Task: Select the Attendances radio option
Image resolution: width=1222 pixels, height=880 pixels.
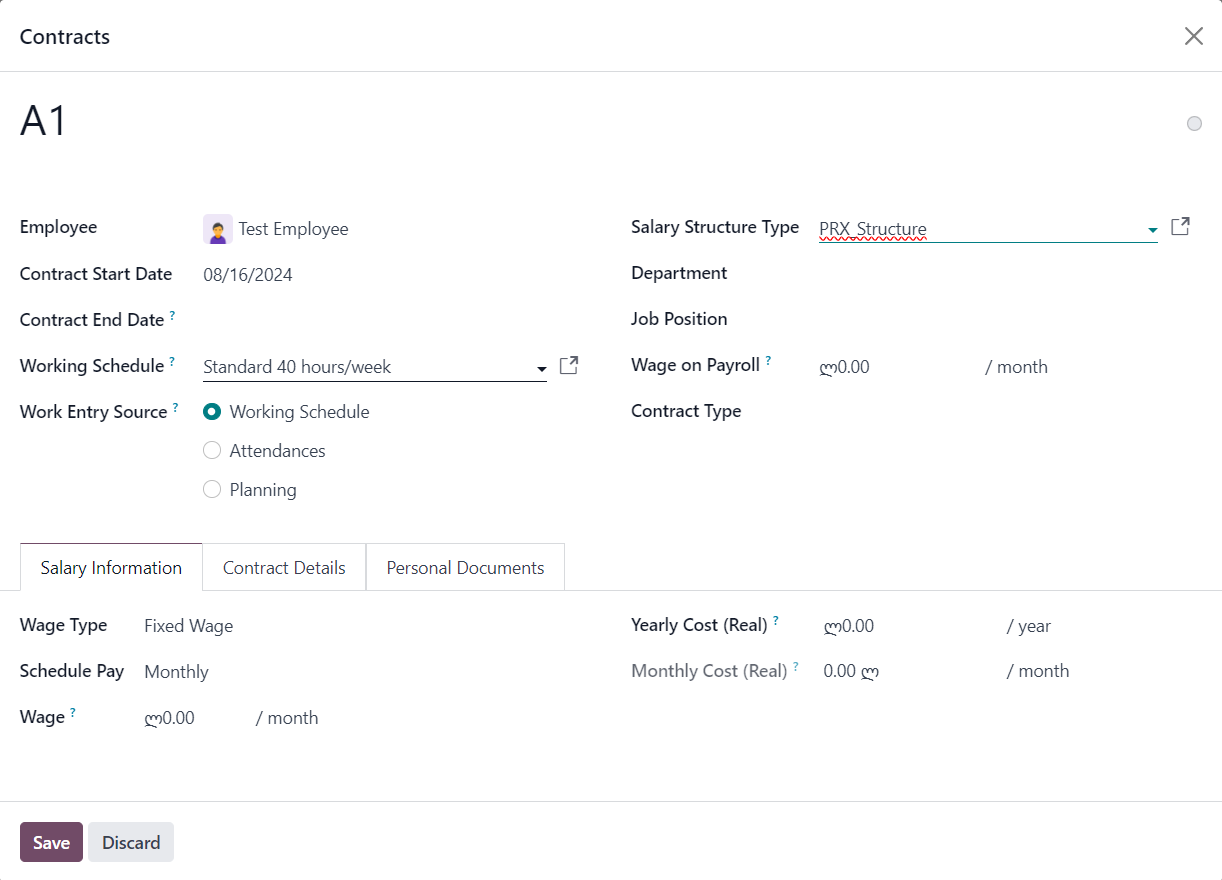Action: (212, 451)
